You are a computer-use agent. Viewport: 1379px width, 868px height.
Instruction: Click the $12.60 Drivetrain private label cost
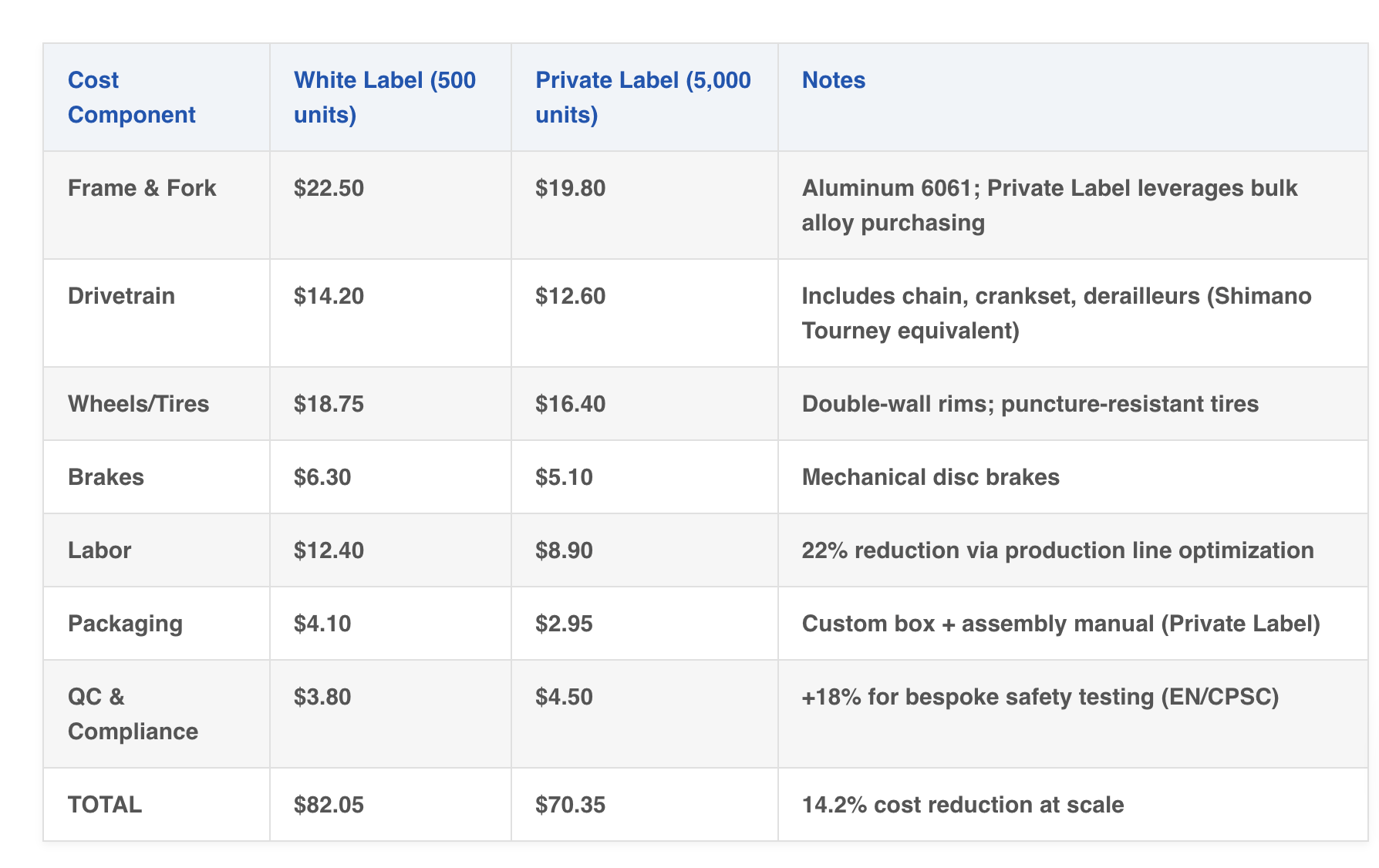[x=570, y=296]
